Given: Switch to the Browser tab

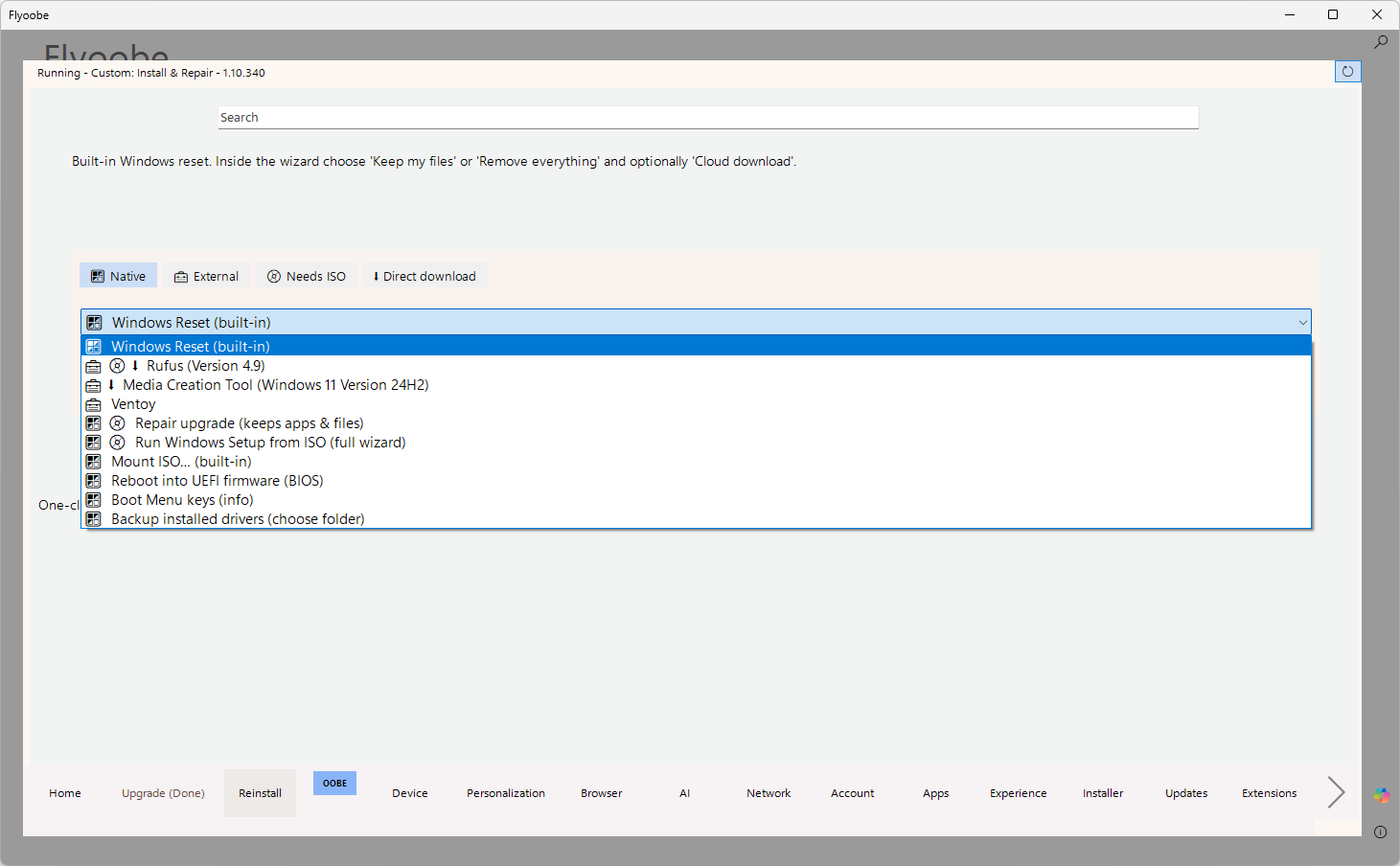Looking at the screenshot, I should [602, 793].
